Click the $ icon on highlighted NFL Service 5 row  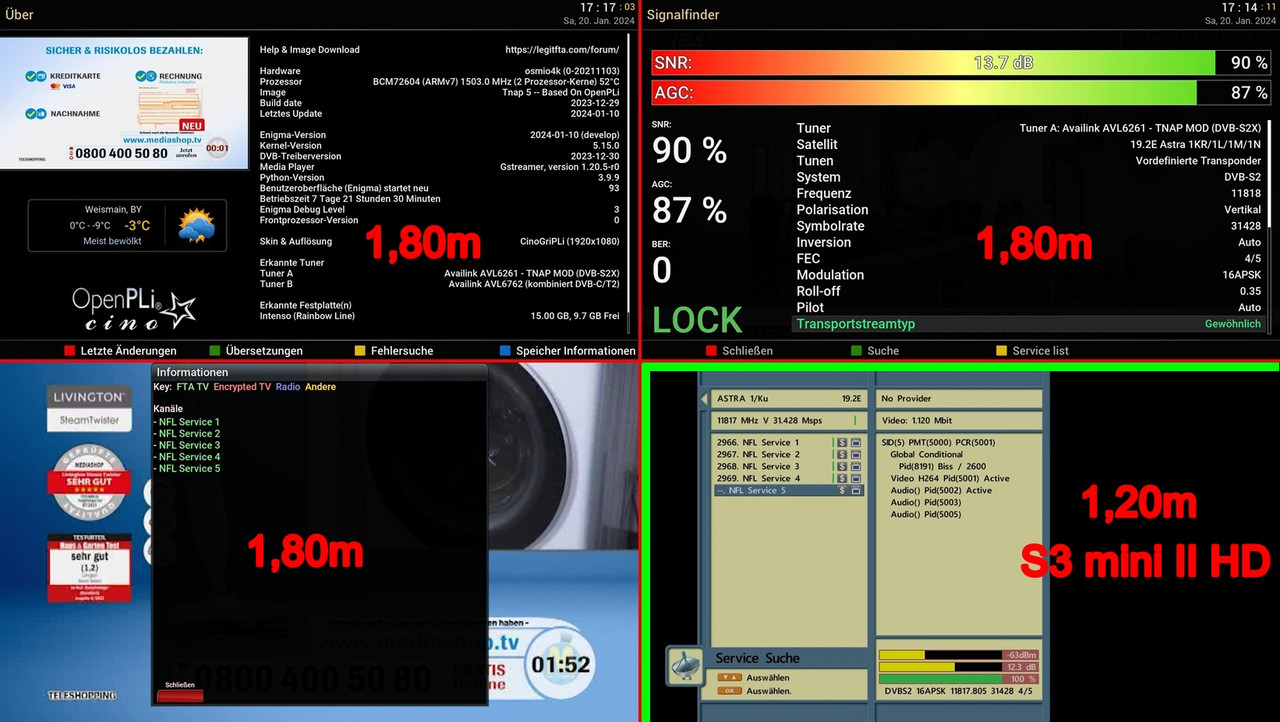pos(842,490)
